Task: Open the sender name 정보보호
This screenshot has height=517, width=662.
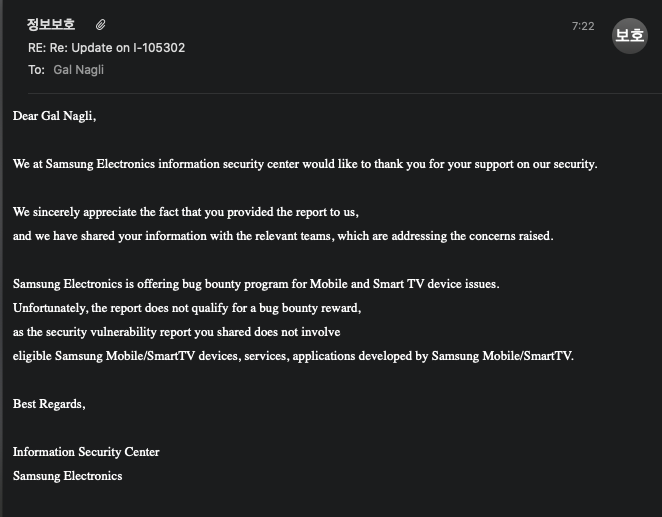Action: [51, 25]
